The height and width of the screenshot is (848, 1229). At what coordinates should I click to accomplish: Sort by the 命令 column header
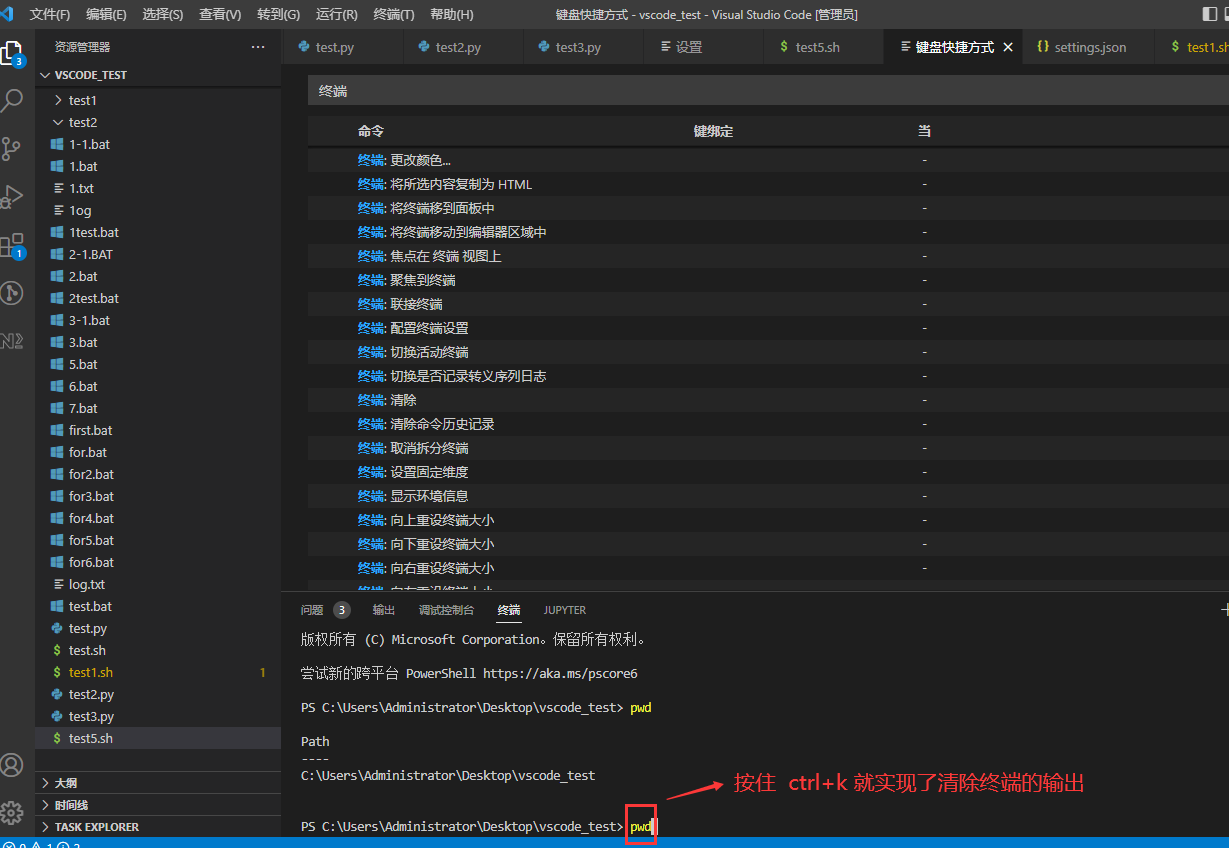pyautogui.click(x=371, y=131)
